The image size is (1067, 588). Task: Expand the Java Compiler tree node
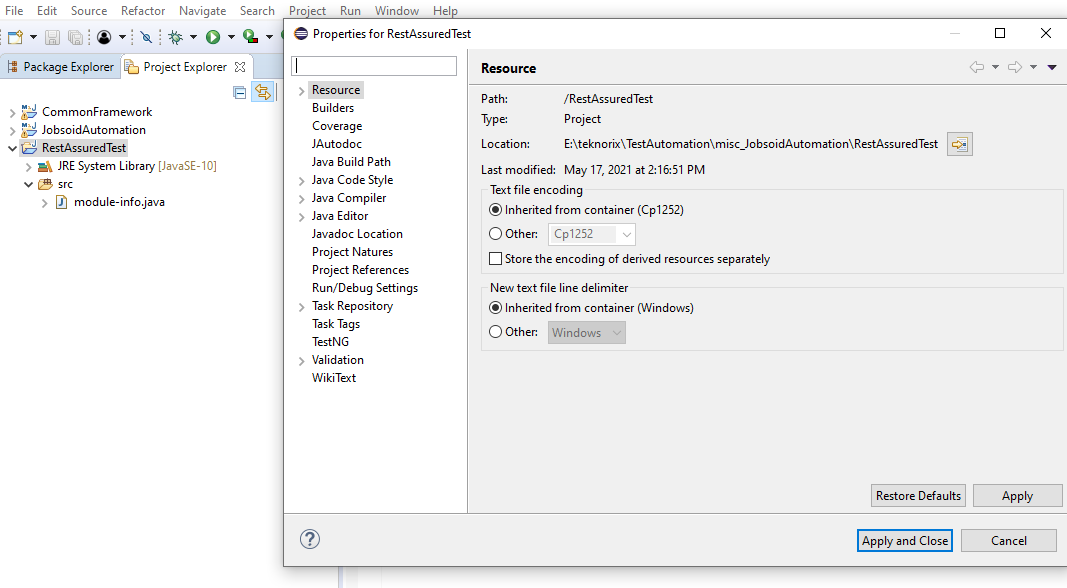301,199
